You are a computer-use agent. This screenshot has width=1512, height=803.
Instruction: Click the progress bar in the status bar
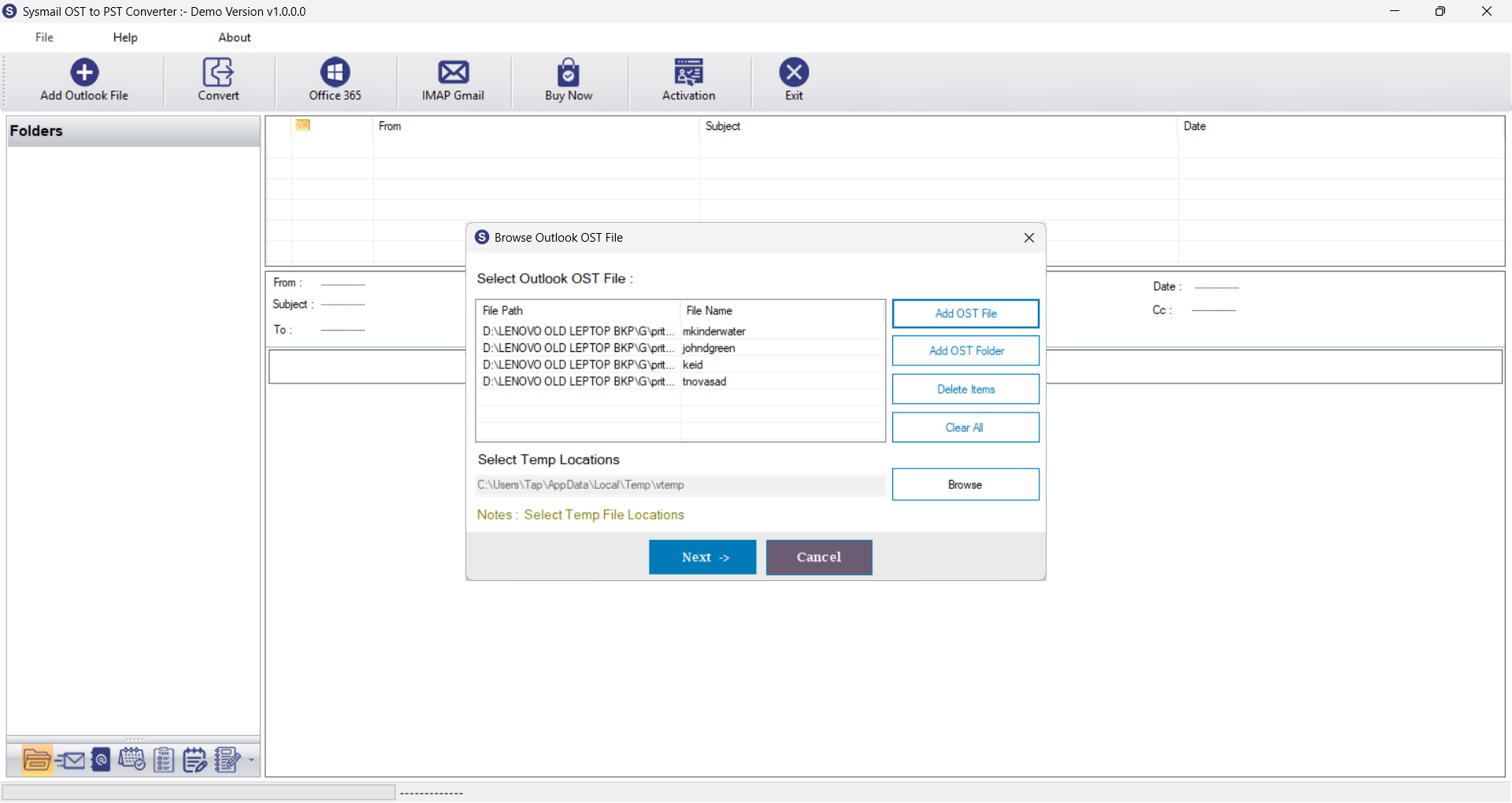tap(198, 792)
